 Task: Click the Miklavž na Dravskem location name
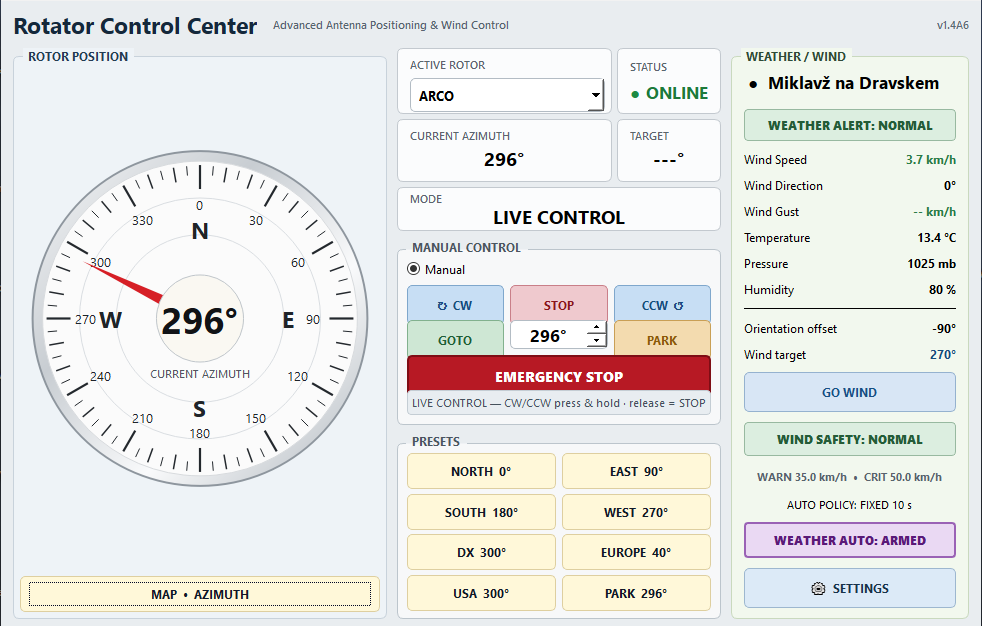(x=853, y=83)
